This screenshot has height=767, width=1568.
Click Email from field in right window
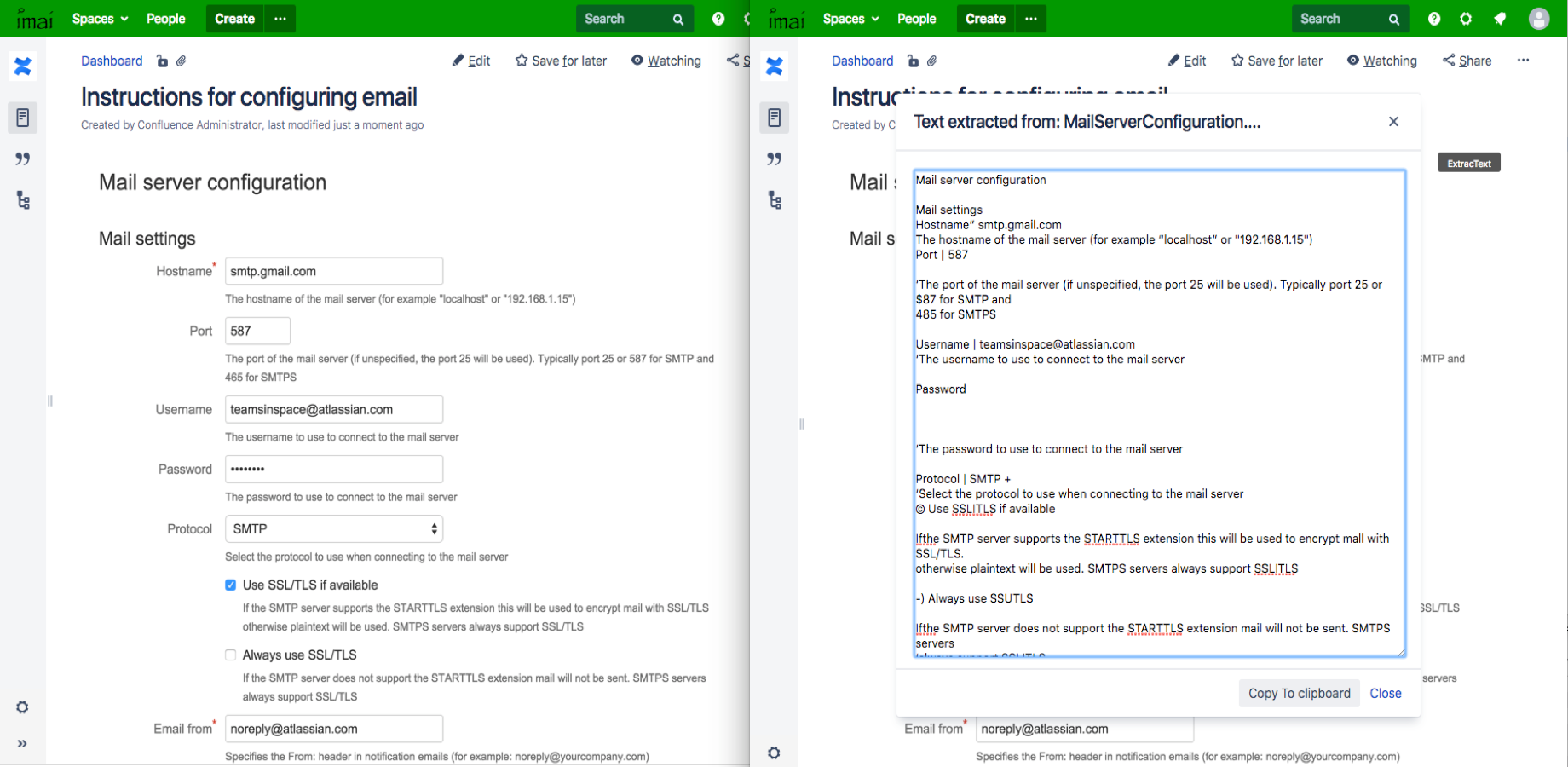tap(1085, 730)
